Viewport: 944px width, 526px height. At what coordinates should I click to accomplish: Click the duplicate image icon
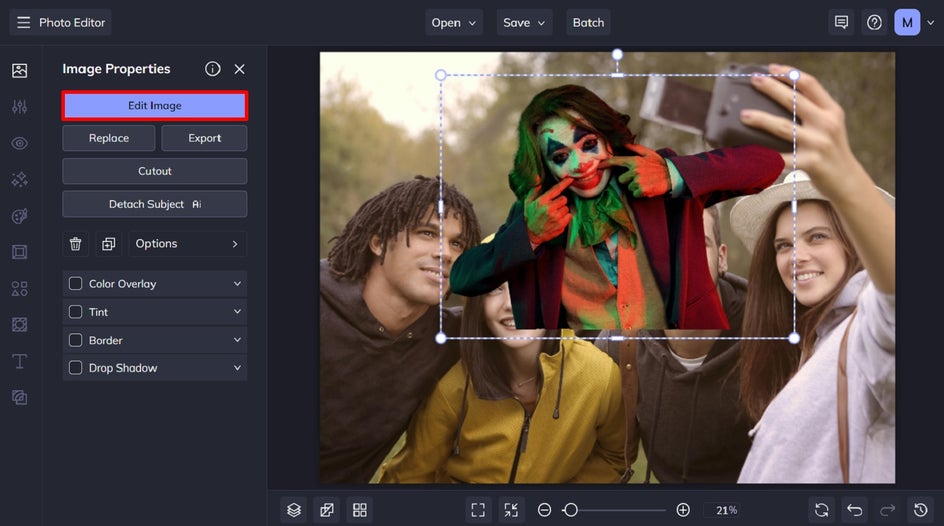(108, 244)
